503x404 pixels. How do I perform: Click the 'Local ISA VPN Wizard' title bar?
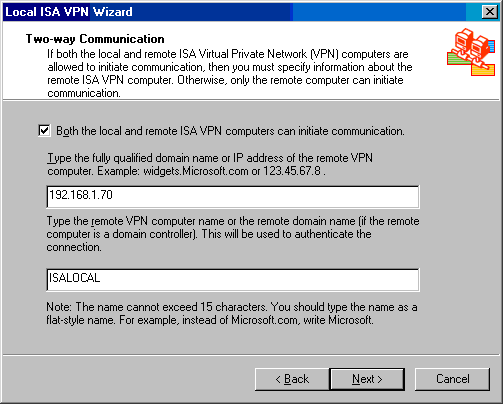pyautogui.click(x=233, y=12)
